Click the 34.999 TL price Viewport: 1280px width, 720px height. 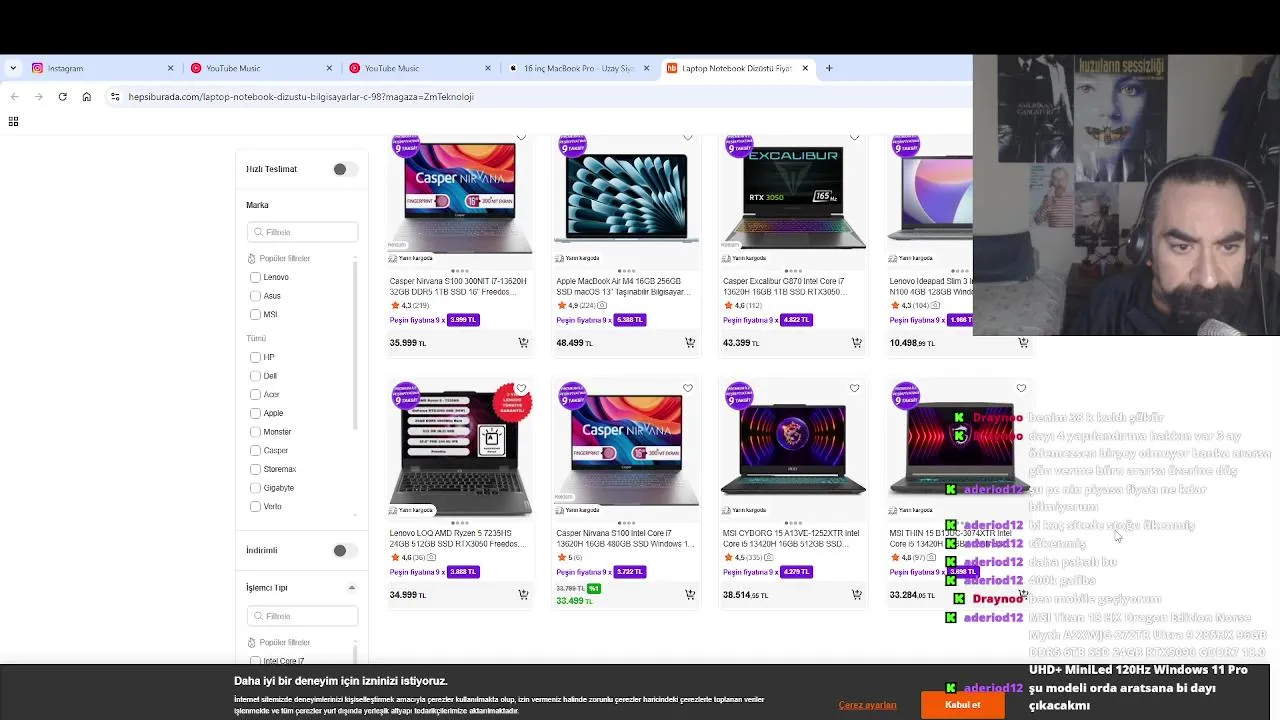[407, 595]
